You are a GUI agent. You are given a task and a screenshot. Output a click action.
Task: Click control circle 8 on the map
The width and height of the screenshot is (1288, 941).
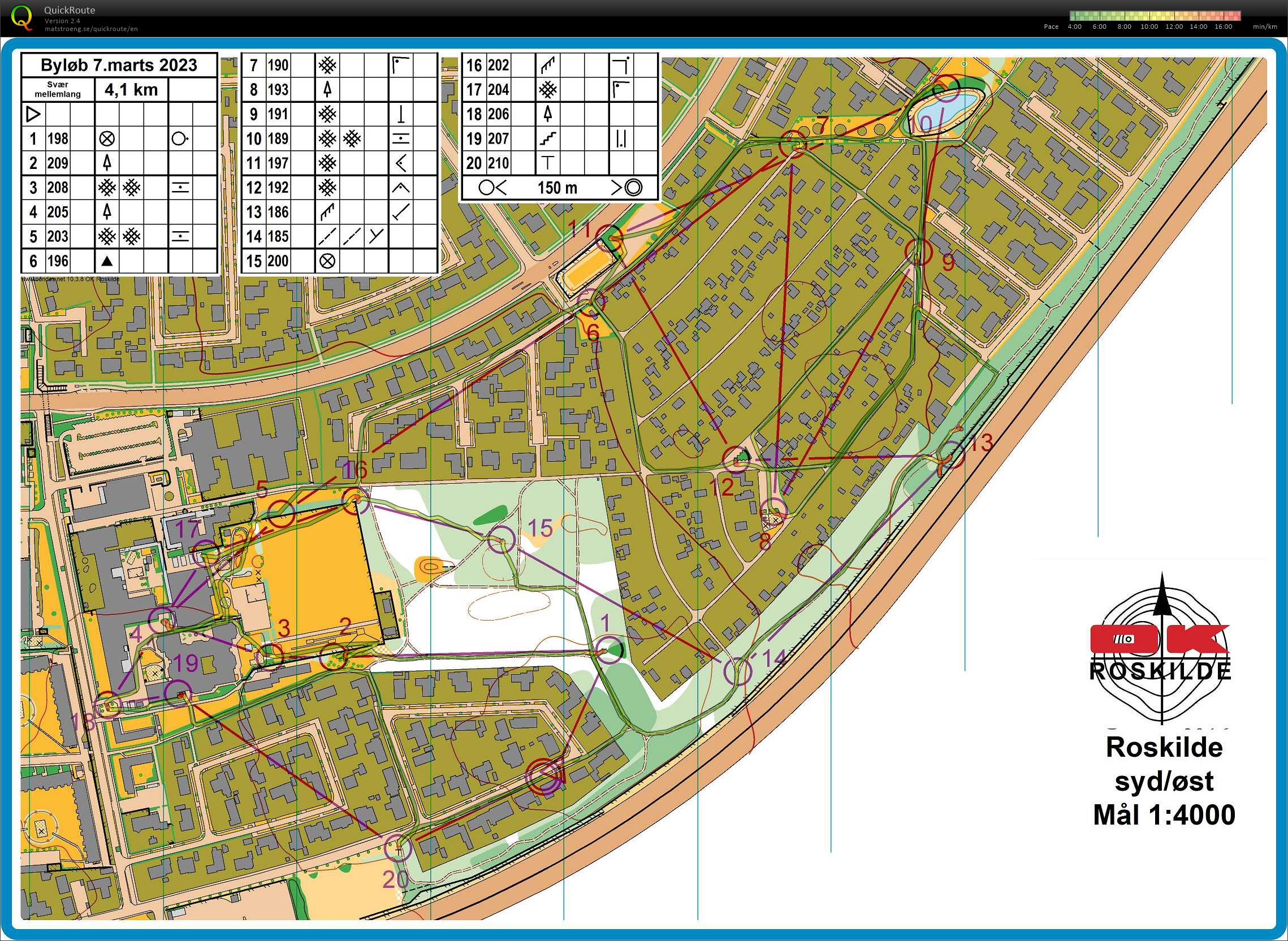coord(773,511)
